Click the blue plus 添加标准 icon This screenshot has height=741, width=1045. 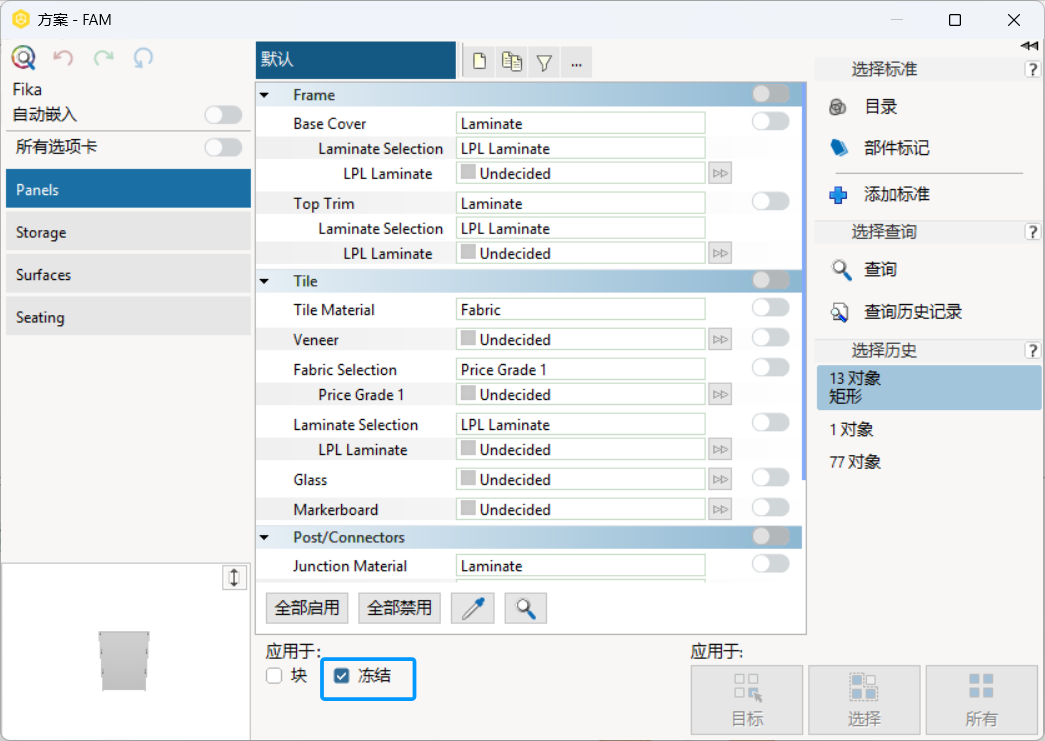[838, 195]
